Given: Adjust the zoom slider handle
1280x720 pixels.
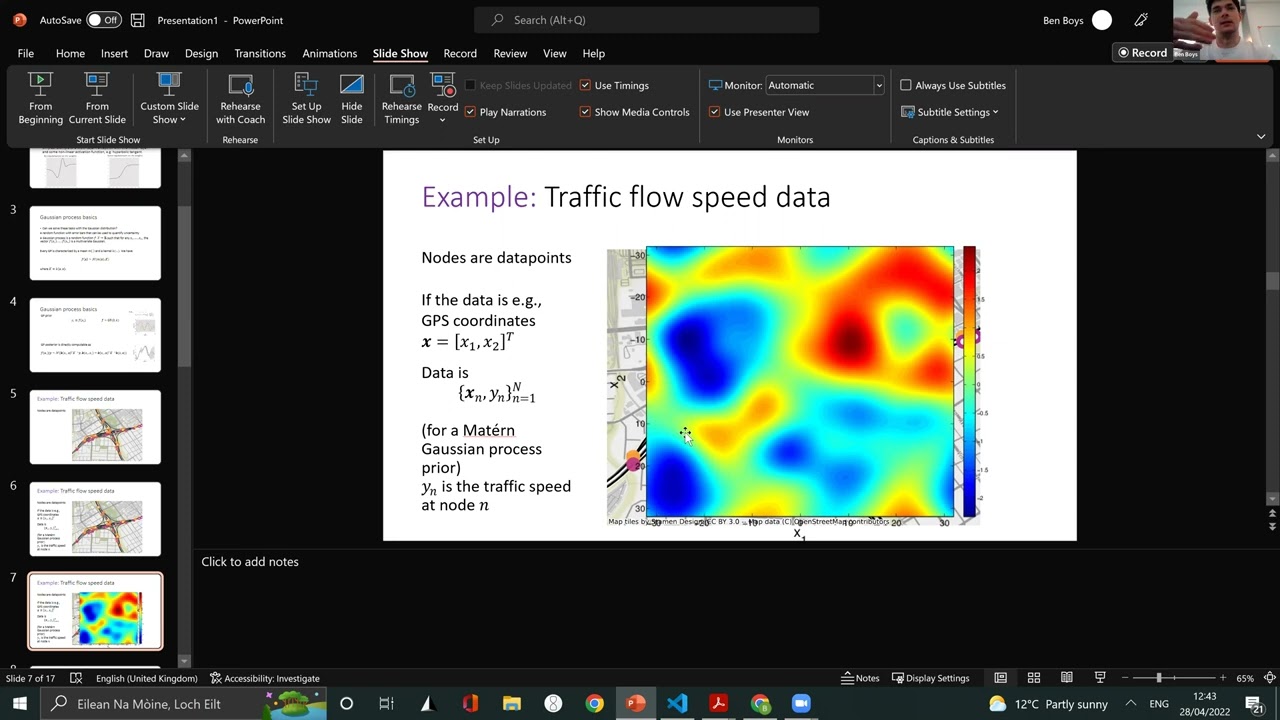Looking at the screenshot, I should (1159, 678).
